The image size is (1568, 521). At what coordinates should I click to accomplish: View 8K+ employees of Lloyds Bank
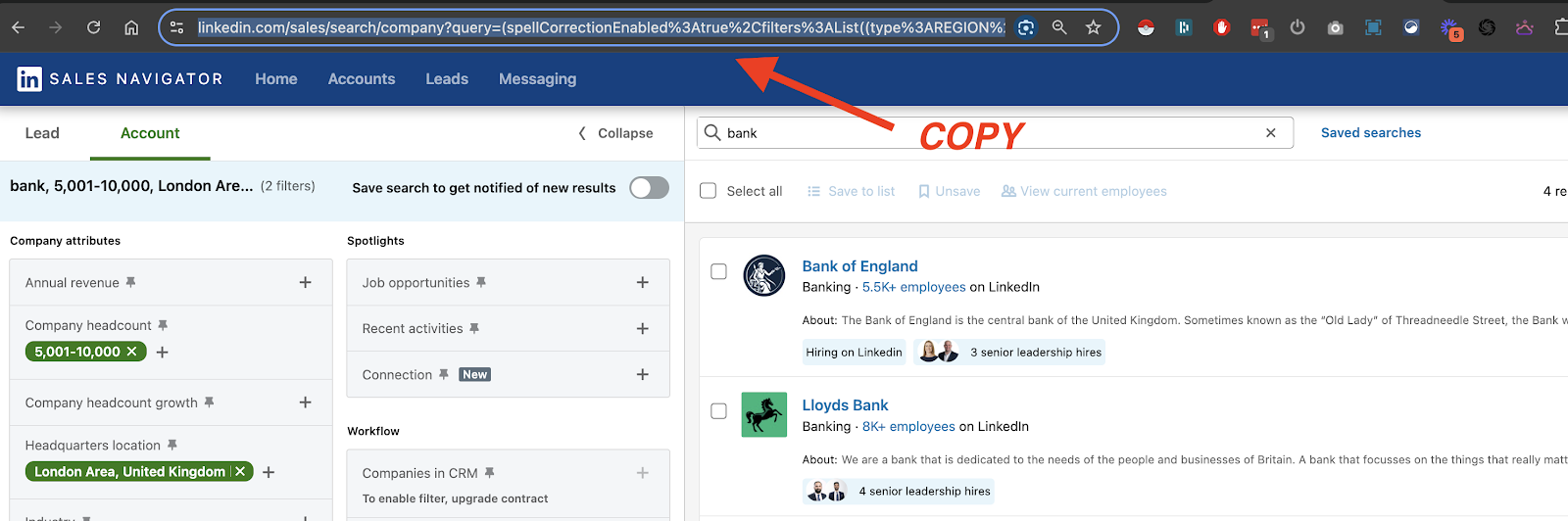[908, 426]
